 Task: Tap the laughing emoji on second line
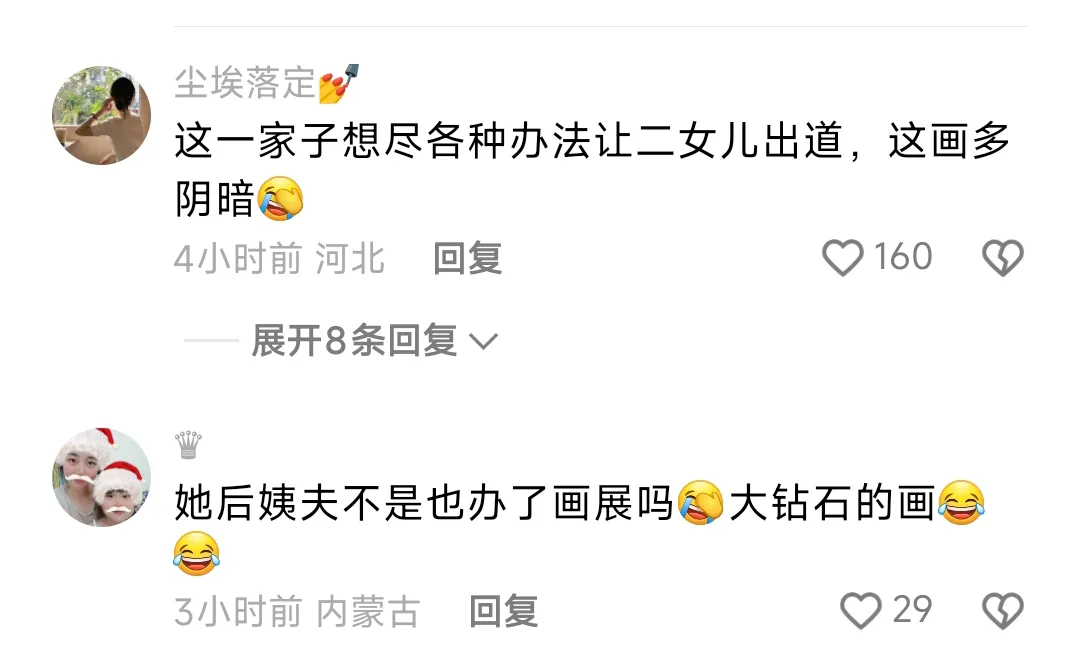196,553
